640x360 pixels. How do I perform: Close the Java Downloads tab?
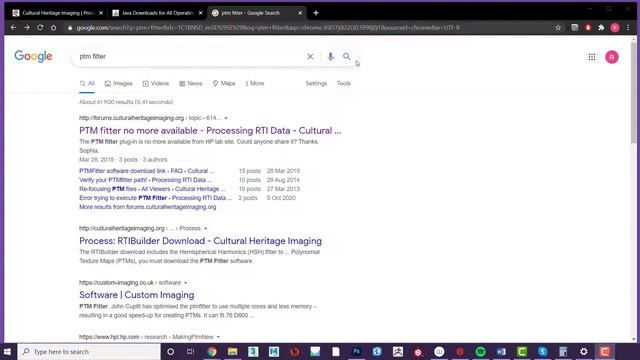(200, 13)
